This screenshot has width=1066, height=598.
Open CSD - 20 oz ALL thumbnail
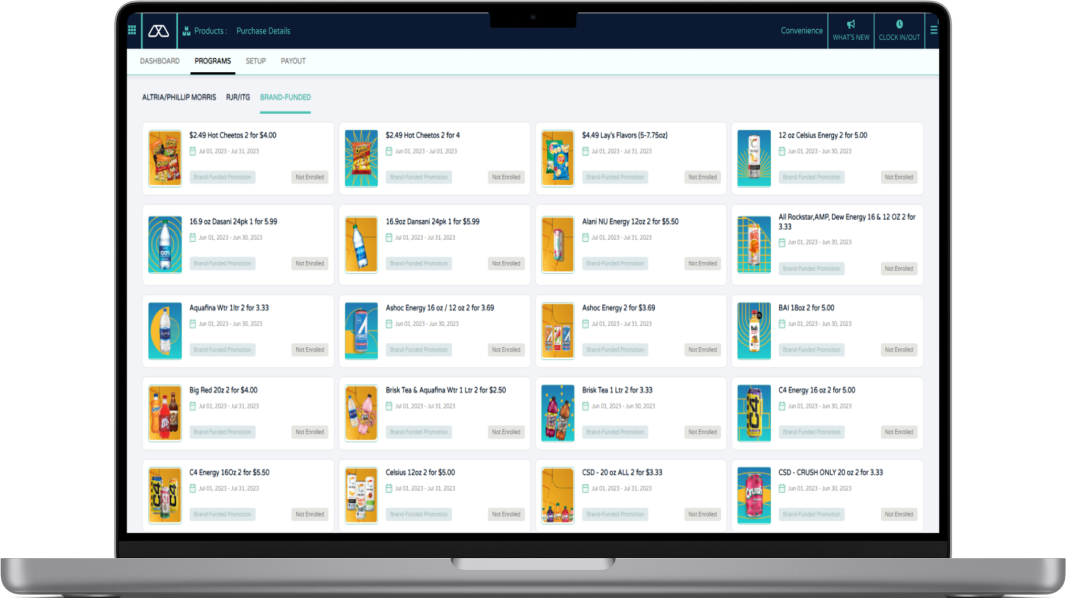[x=557, y=495]
